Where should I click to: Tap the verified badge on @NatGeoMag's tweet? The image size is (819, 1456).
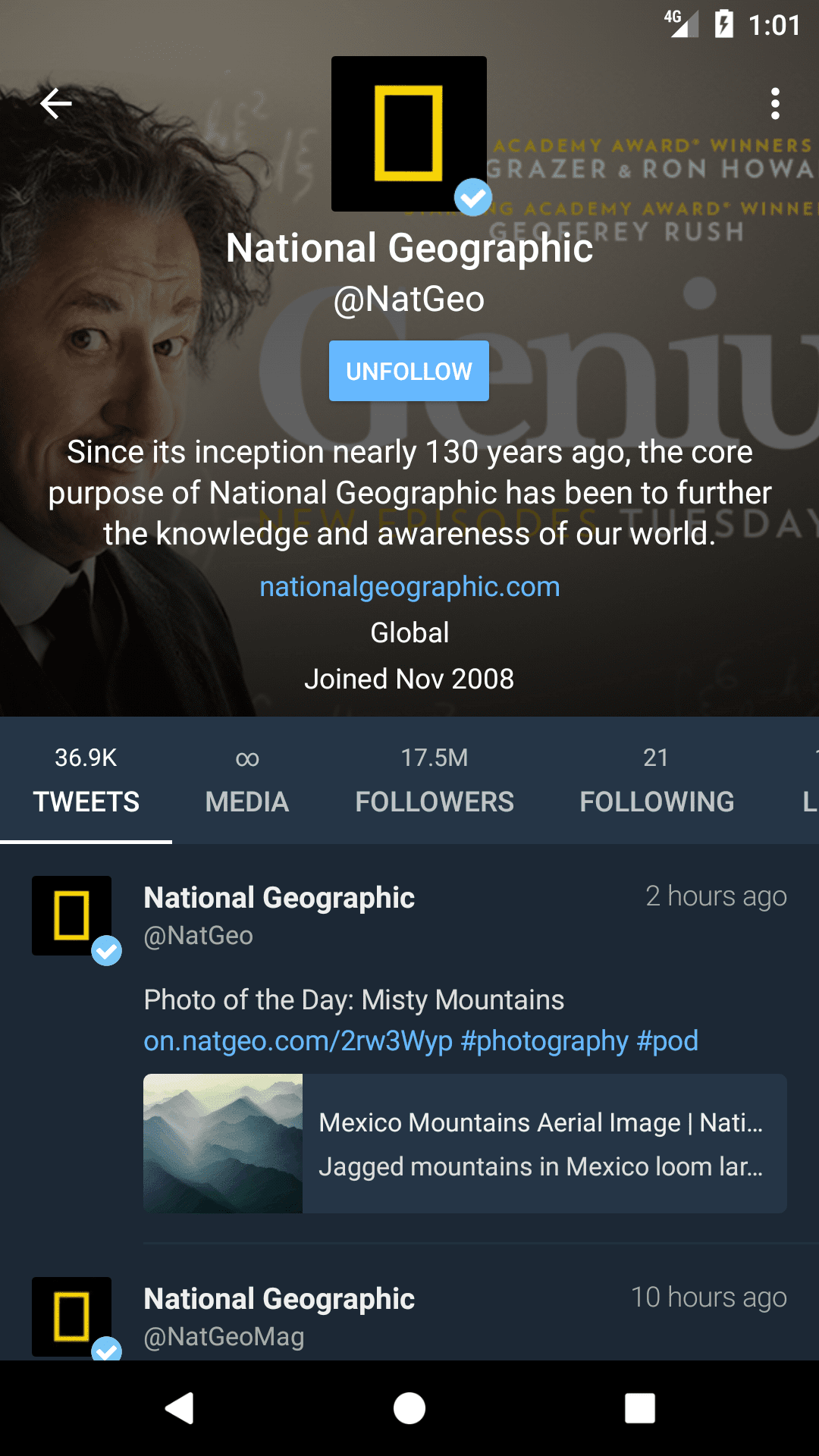(x=107, y=1351)
